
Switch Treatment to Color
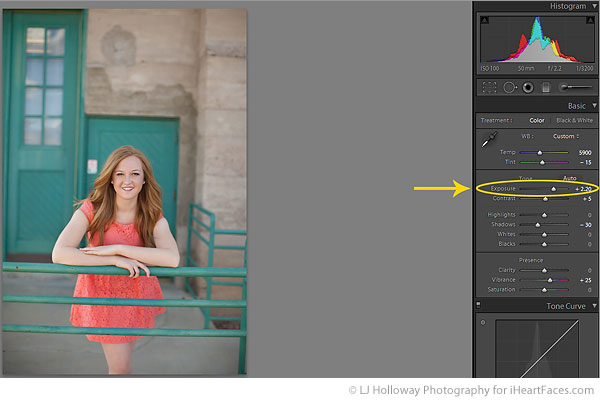click(x=536, y=120)
